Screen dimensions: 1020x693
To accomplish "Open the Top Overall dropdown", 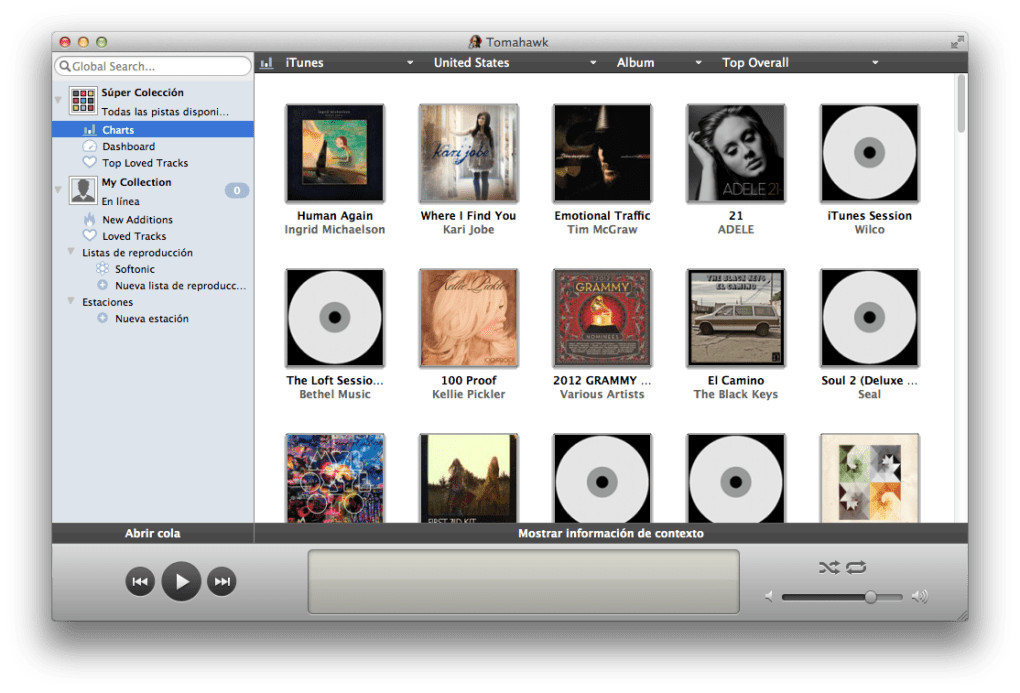I will coord(800,62).
